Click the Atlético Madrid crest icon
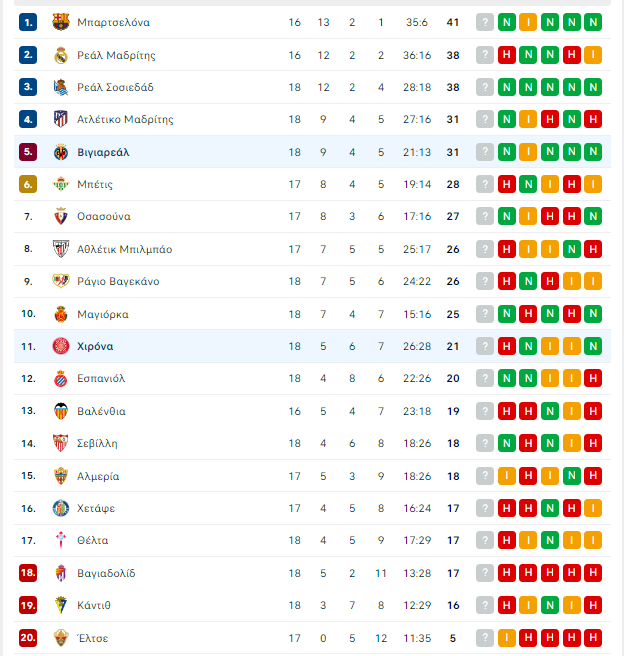The width and height of the screenshot is (624, 656). pyautogui.click(x=61, y=119)
